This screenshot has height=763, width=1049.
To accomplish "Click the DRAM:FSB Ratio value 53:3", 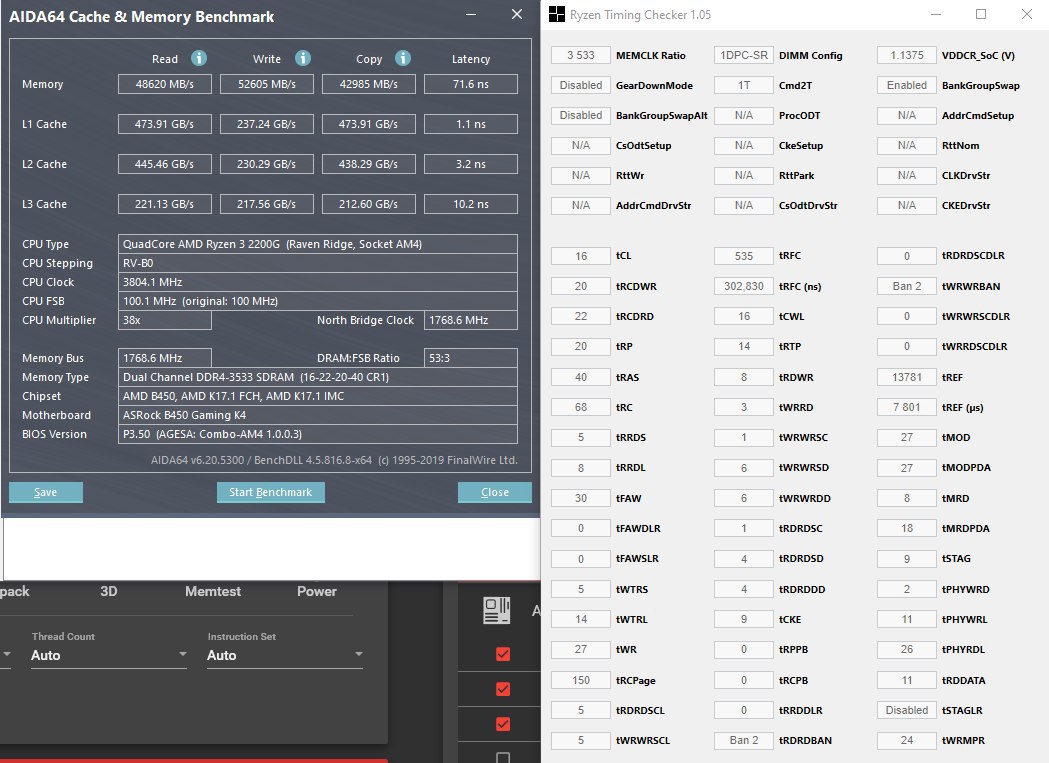I will pos(471,358).
